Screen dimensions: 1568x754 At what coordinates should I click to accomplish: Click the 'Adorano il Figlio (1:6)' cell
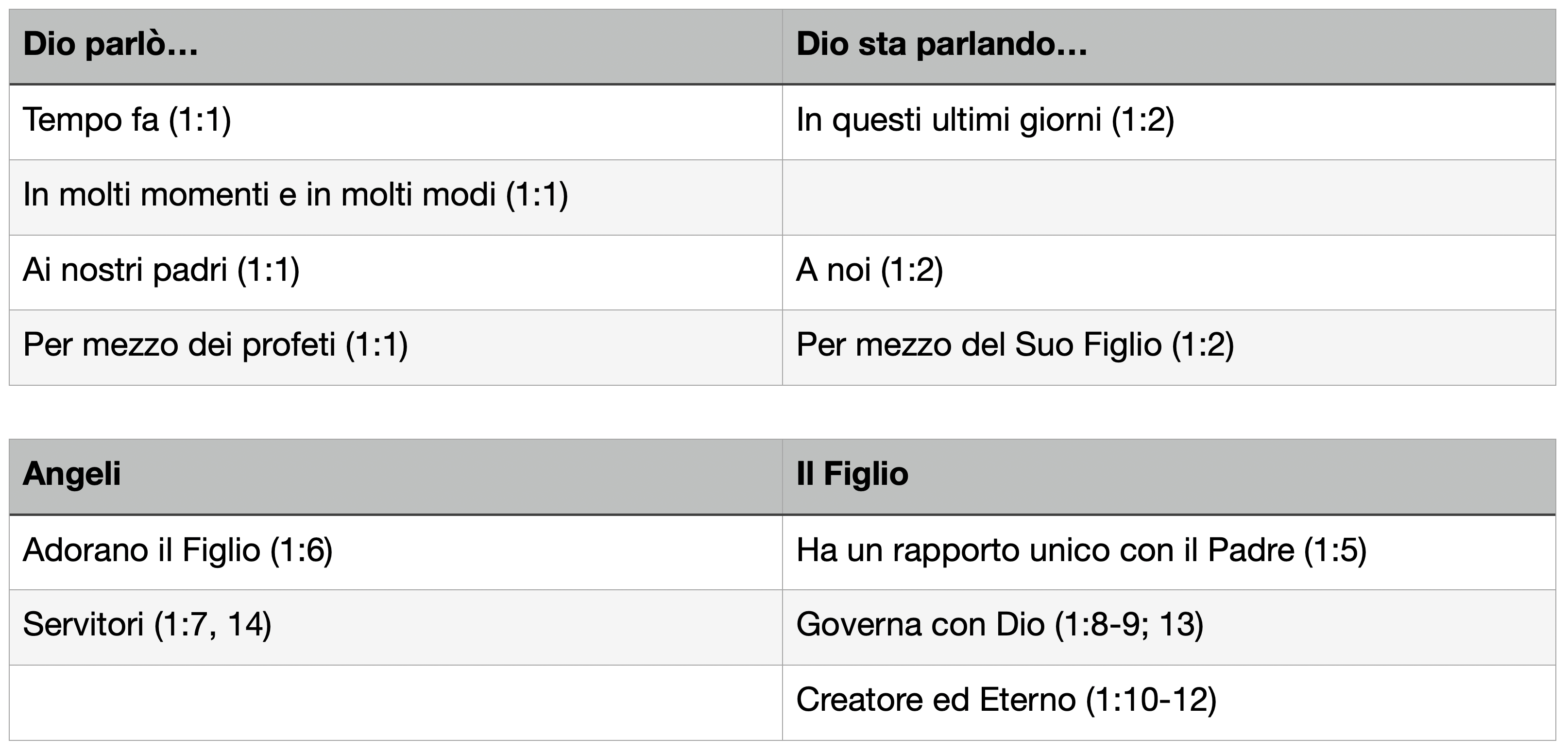point(396,552)
